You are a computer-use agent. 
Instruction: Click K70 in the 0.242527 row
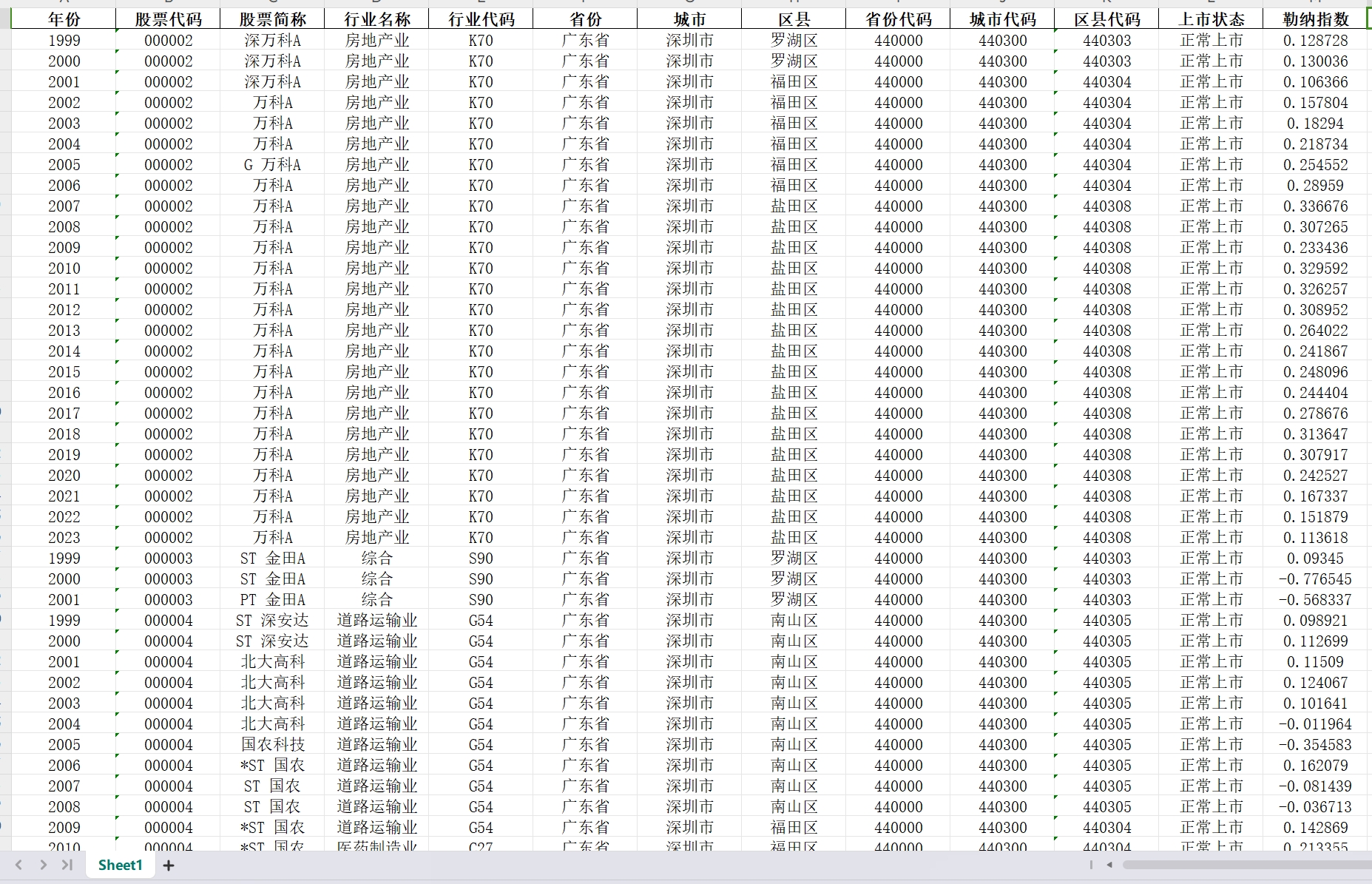[481, 476]
